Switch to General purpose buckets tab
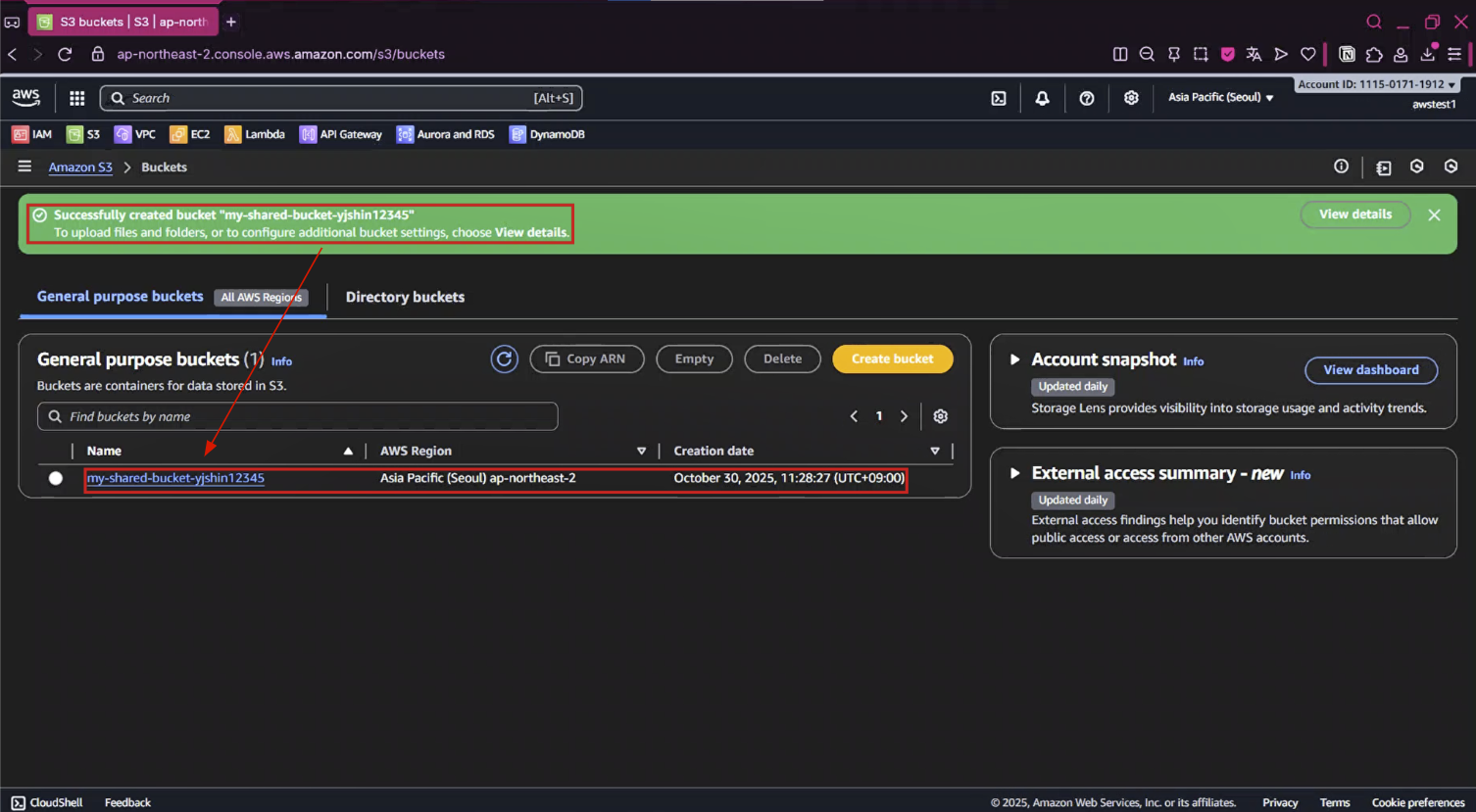 click(121, 296)
